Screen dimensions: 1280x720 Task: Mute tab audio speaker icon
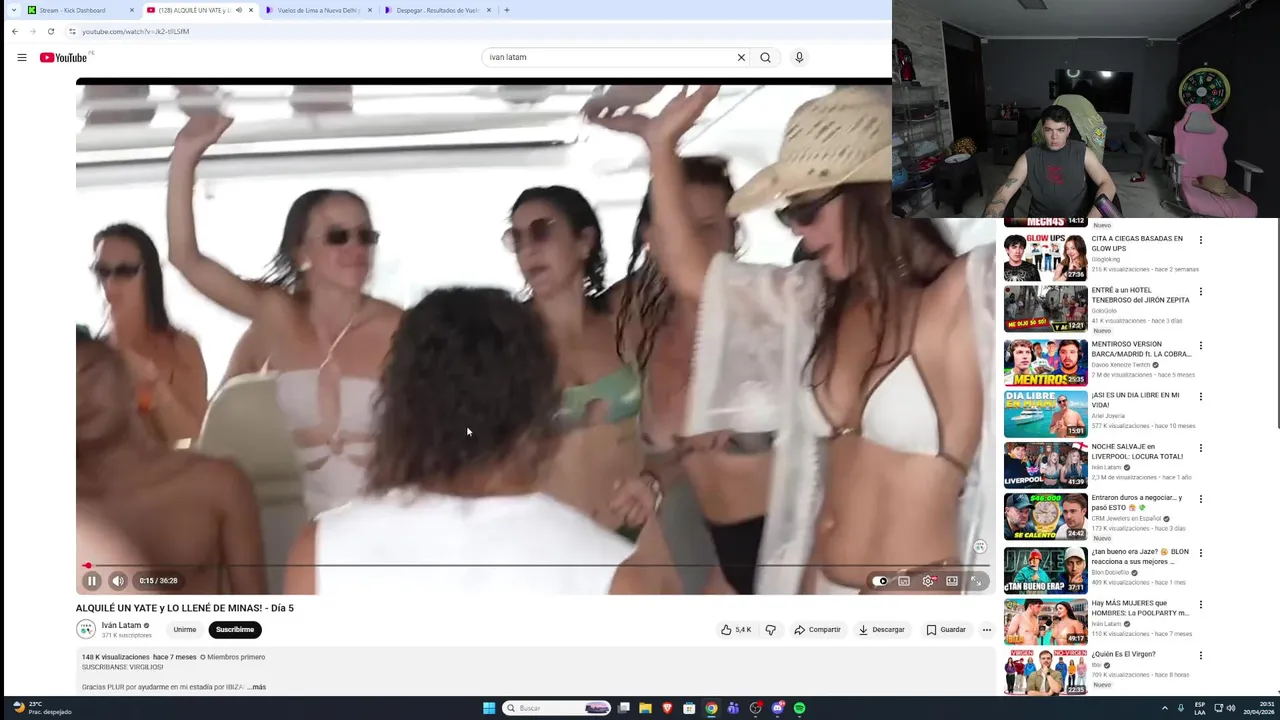(x=239, y=10)
